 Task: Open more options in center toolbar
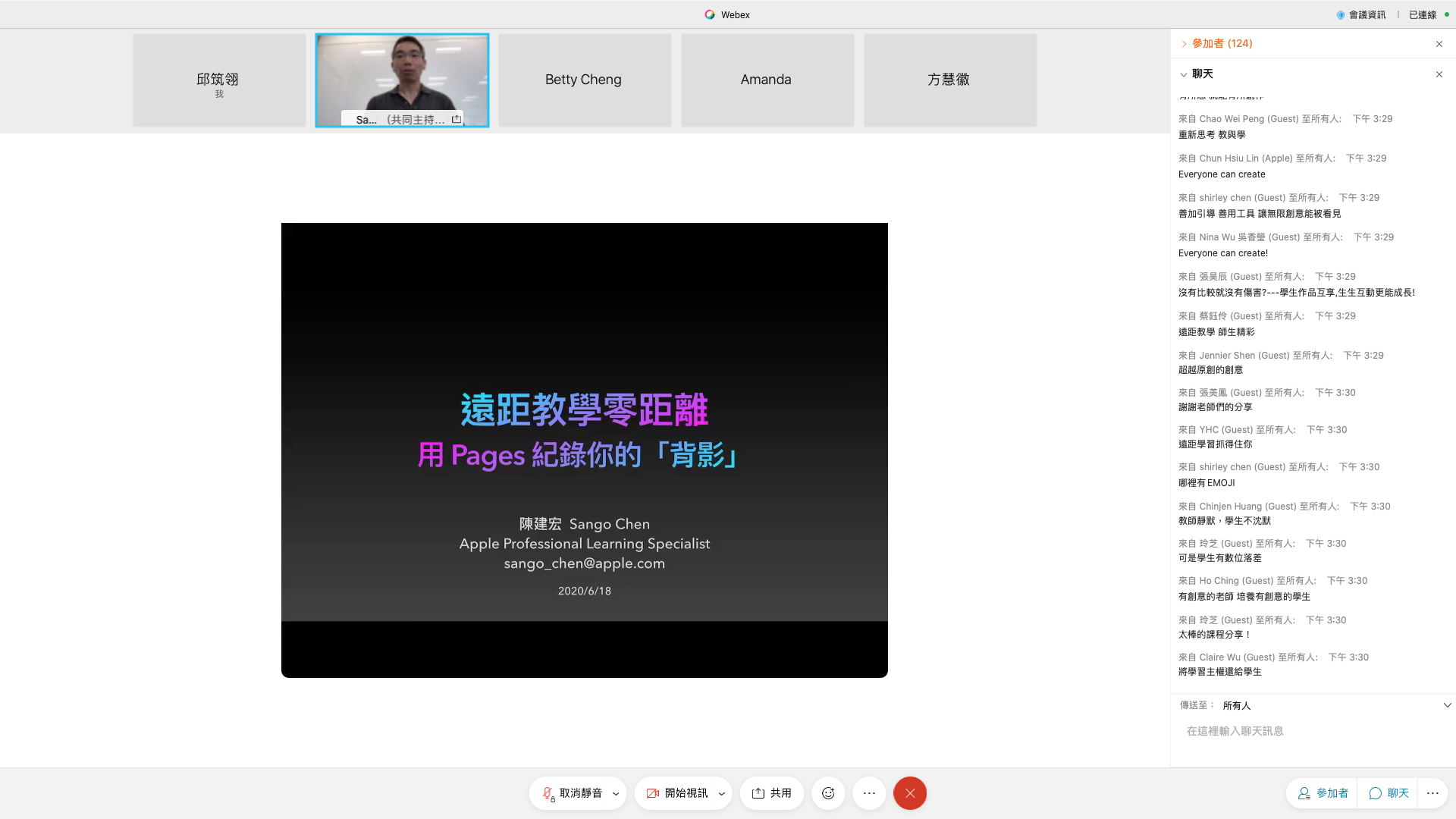click(x=869, y=793)
